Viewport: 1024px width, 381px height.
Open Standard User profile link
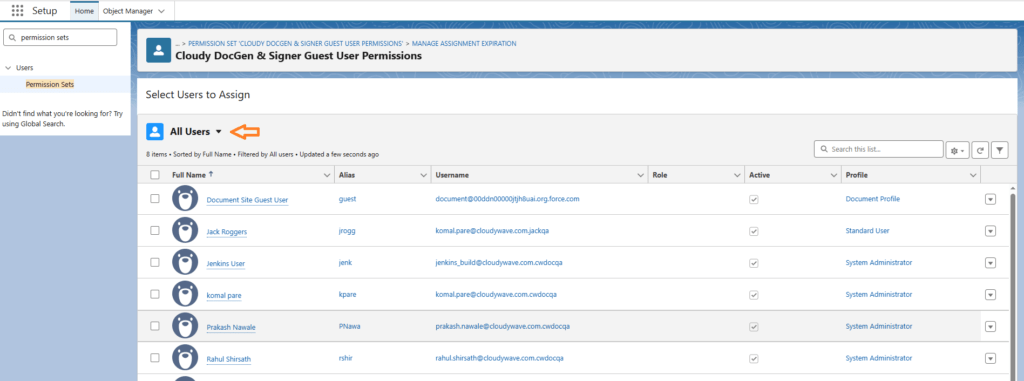867,231
